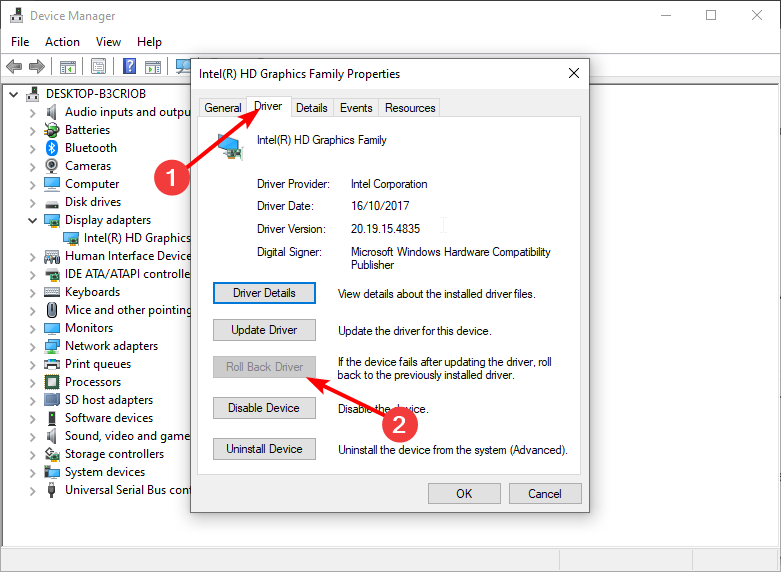Screen dimensions: 781x572
Task: Click the Monitors category icon
Action: tap(52, 328)
